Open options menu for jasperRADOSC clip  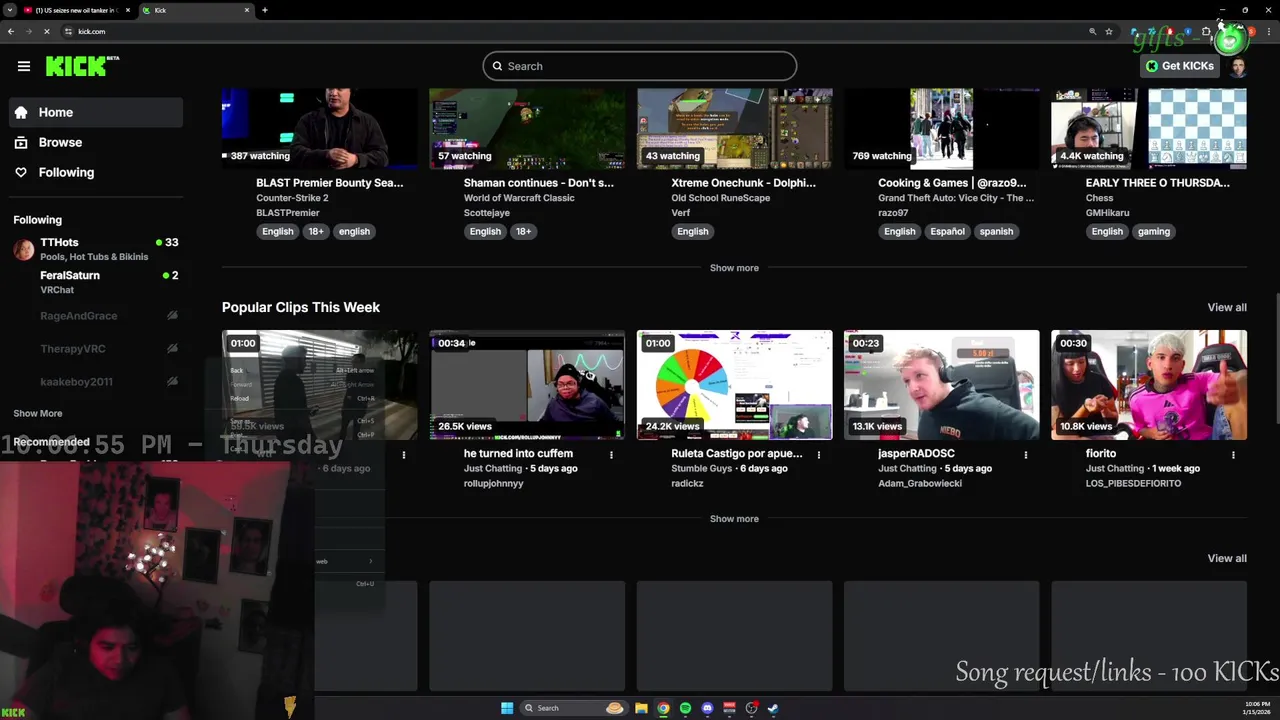(x=1025, y=455)
